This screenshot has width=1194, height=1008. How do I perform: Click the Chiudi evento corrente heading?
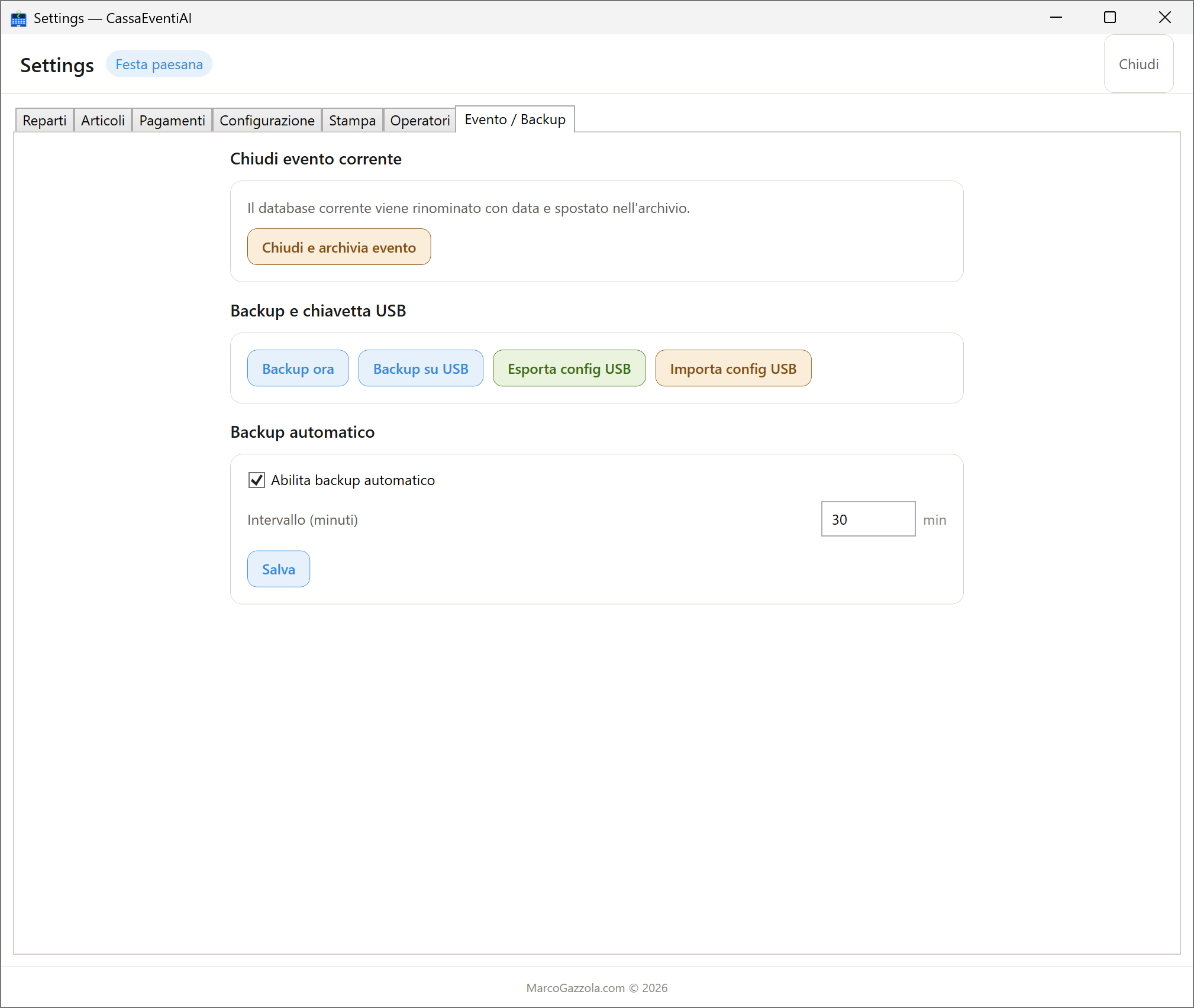[316, 159]
